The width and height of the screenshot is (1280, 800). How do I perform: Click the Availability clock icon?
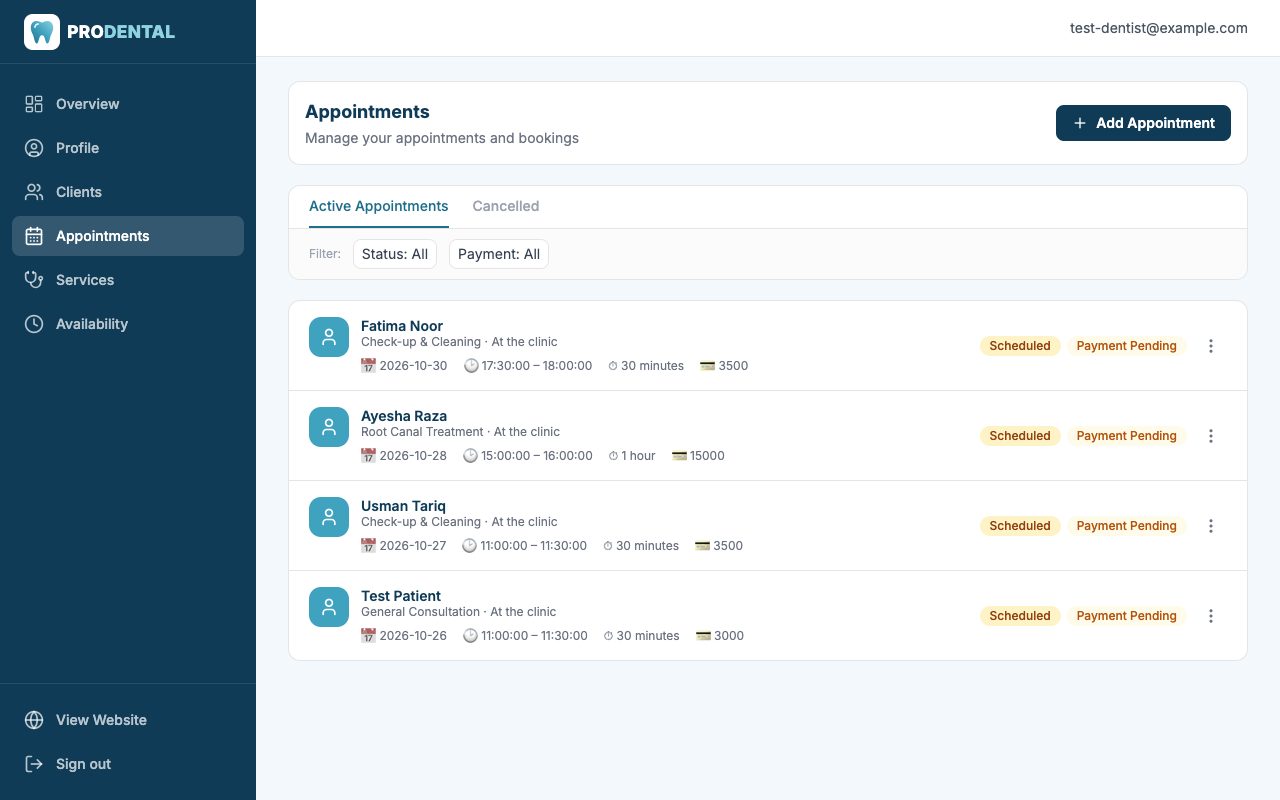pyautogui.click(x=34, y=324)
